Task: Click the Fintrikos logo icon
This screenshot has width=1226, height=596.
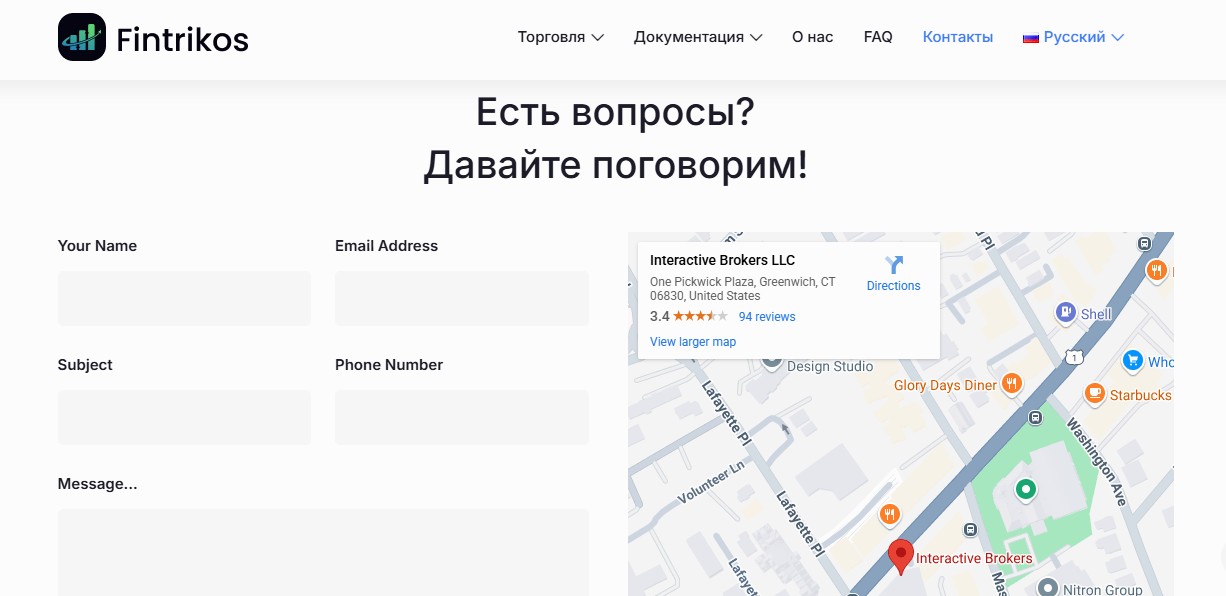Action: point(82,37)
